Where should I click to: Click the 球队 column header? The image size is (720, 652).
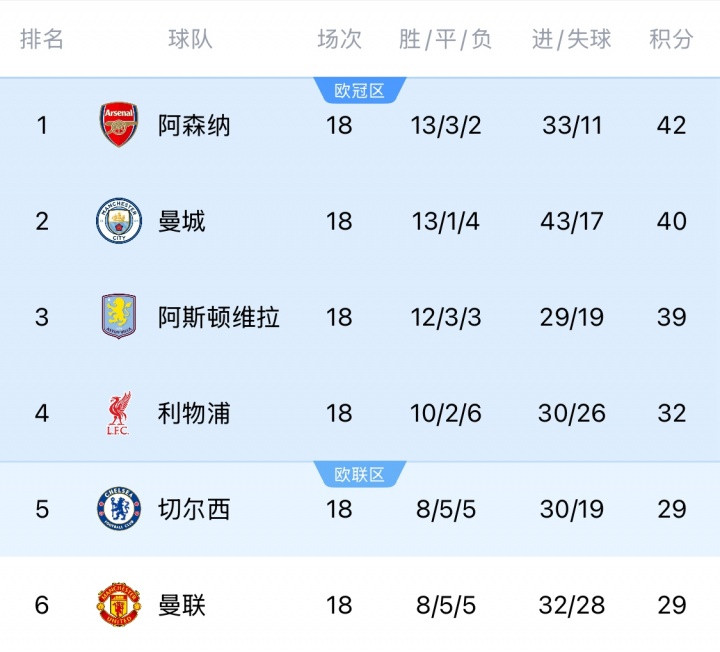click(190, 39)
